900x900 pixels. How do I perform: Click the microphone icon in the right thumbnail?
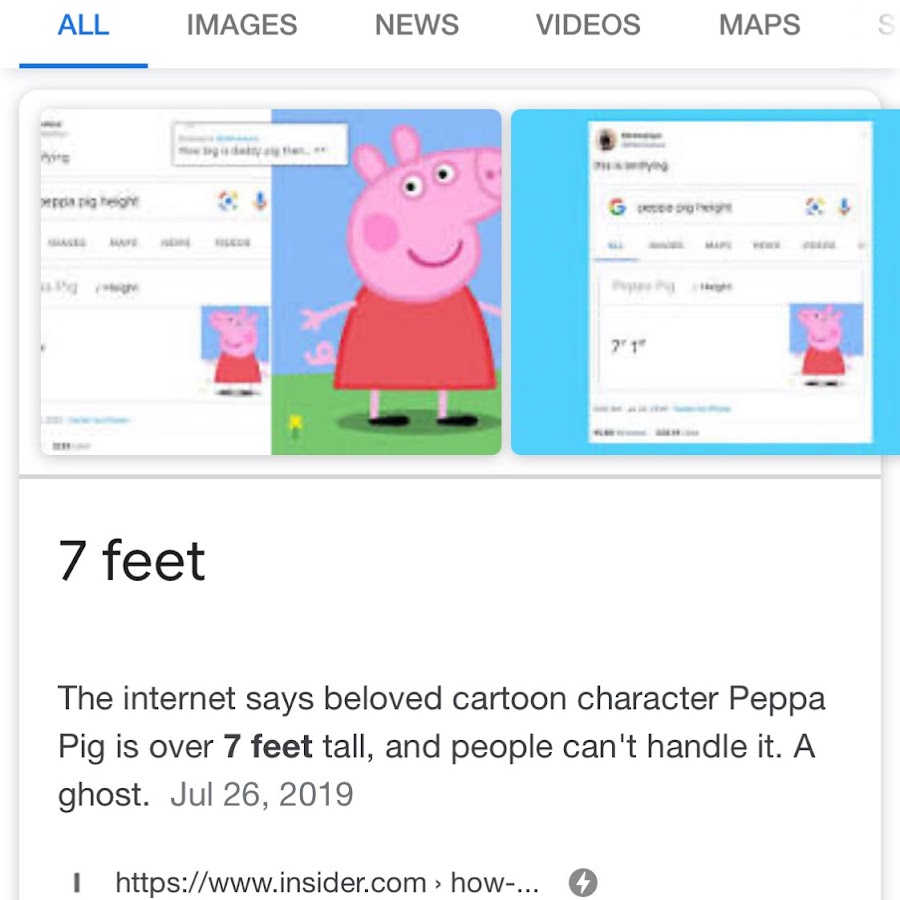(844, 207)
